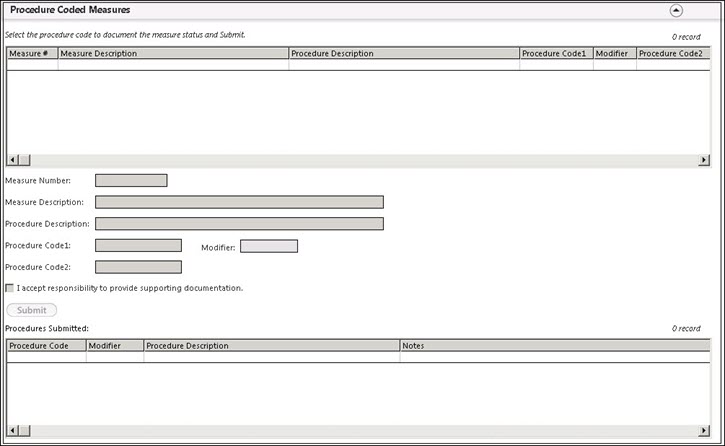Click the Procedure Code1 field

point(138,245)
